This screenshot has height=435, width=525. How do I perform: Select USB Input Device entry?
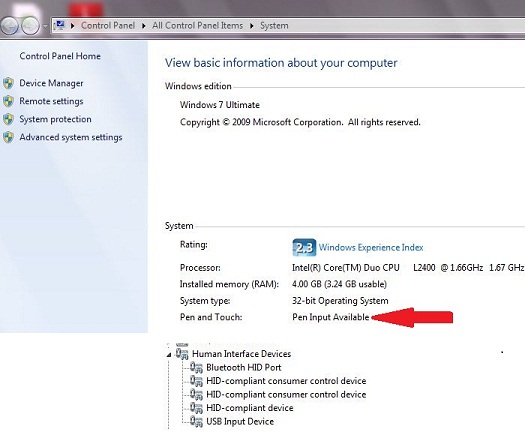click(x=240, y=422)
